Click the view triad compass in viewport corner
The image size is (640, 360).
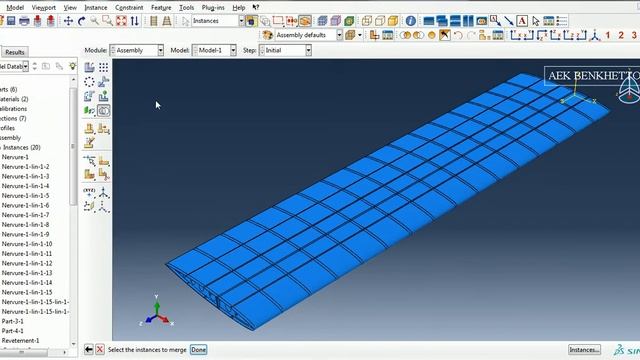click(629, 91)
